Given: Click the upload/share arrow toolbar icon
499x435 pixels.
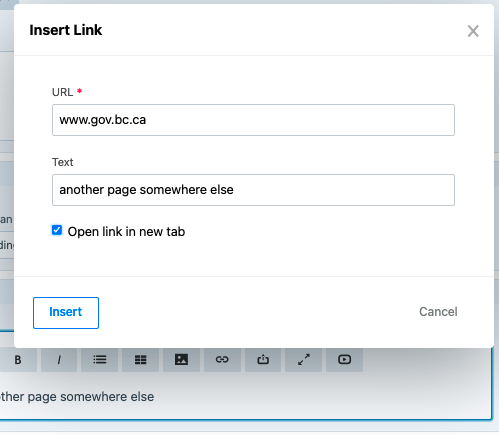Looking at the screenshot, I should point(263,360).
